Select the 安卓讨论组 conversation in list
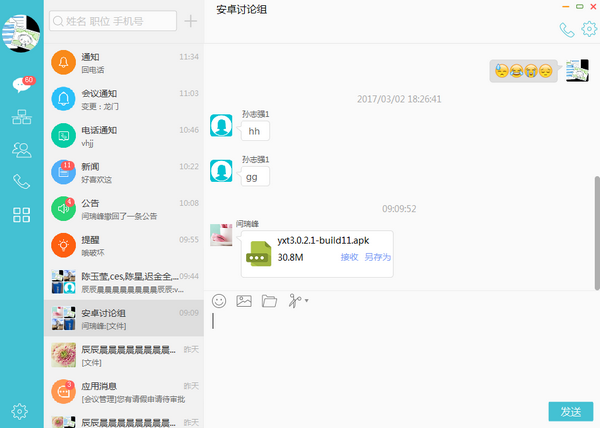Screen dimensions: 600x428 point(124,318)
